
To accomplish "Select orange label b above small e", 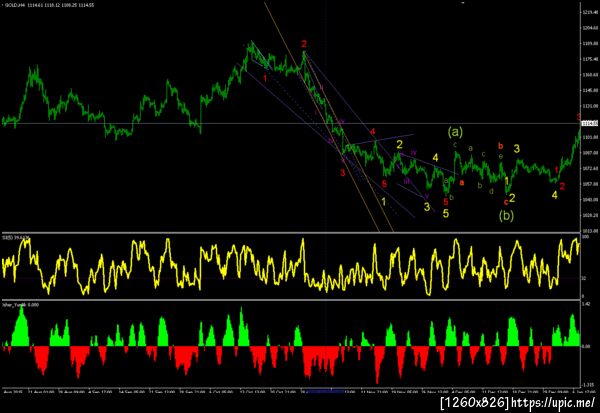I will (501, 146).
